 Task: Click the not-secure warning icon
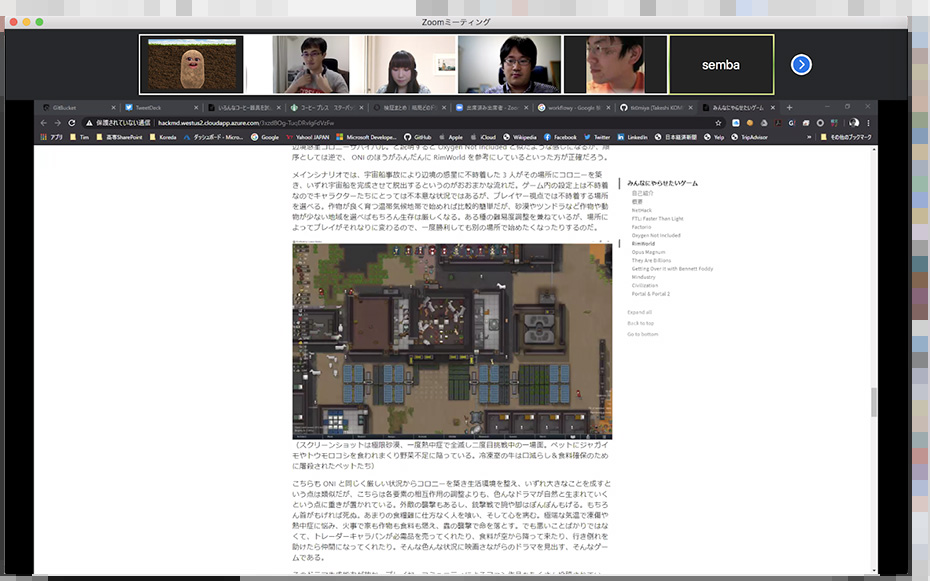(90, 123)
